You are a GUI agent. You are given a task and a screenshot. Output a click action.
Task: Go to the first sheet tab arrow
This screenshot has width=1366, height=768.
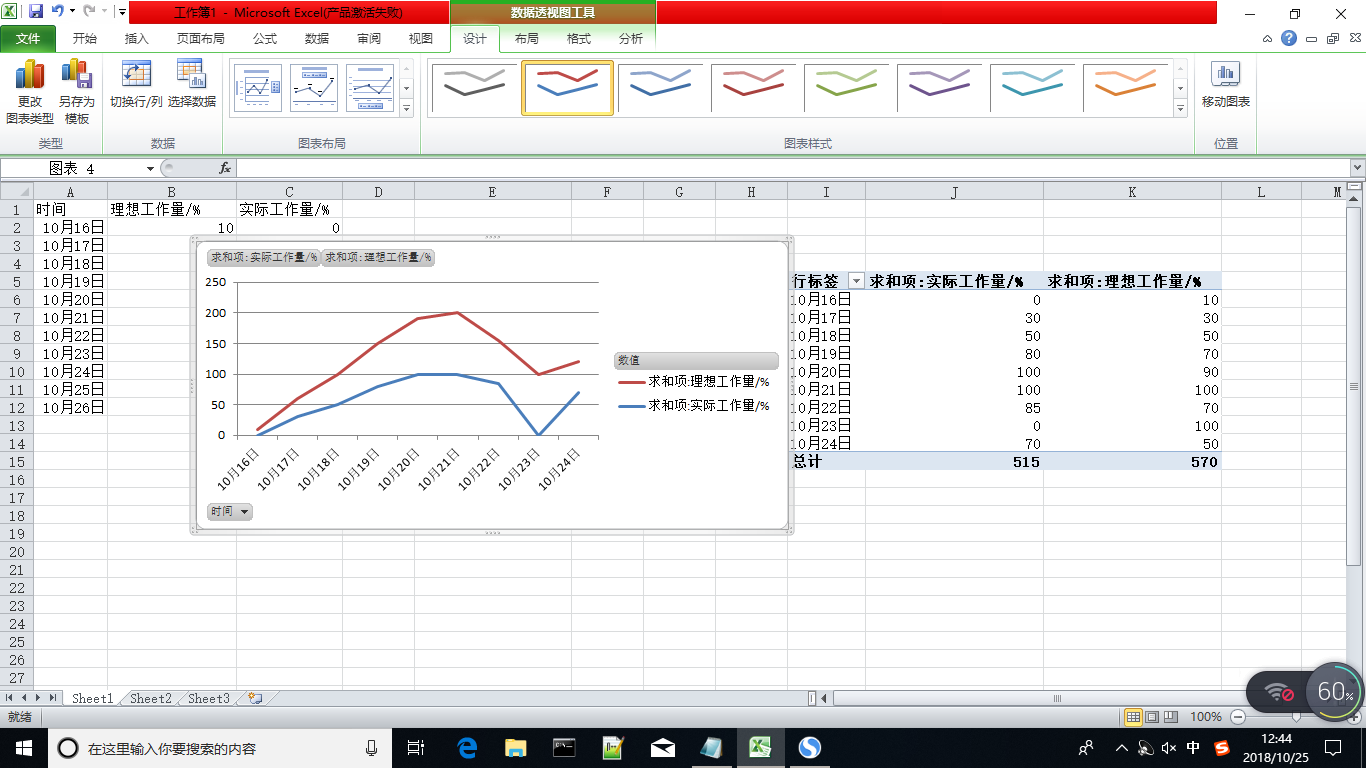[x=11, y=698]
